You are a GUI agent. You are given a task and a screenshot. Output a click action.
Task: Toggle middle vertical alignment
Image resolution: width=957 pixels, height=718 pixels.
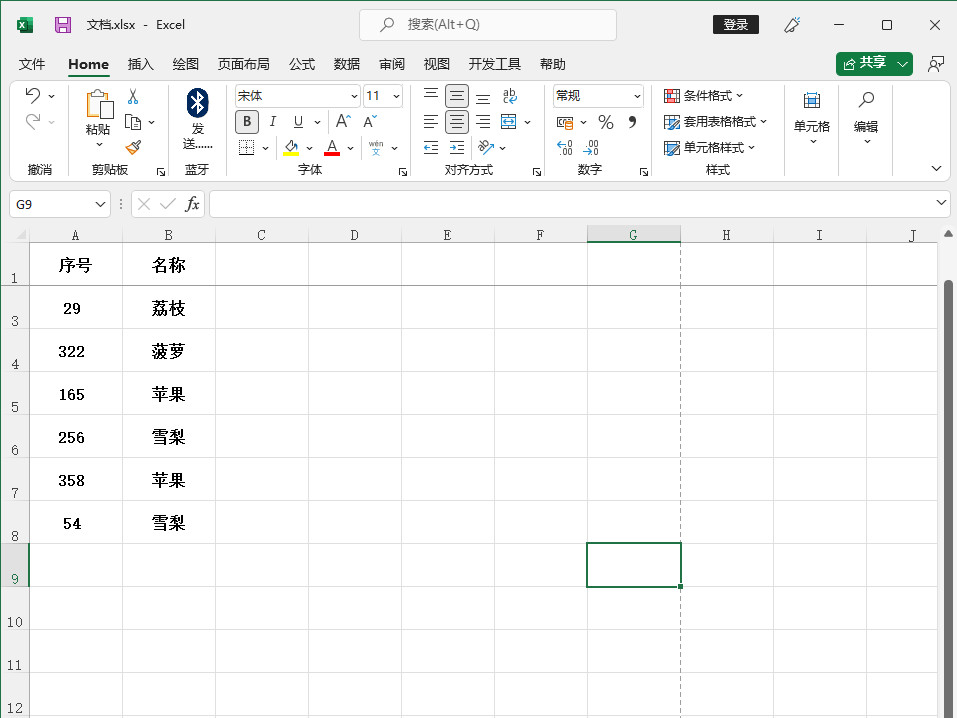point(457,96)
